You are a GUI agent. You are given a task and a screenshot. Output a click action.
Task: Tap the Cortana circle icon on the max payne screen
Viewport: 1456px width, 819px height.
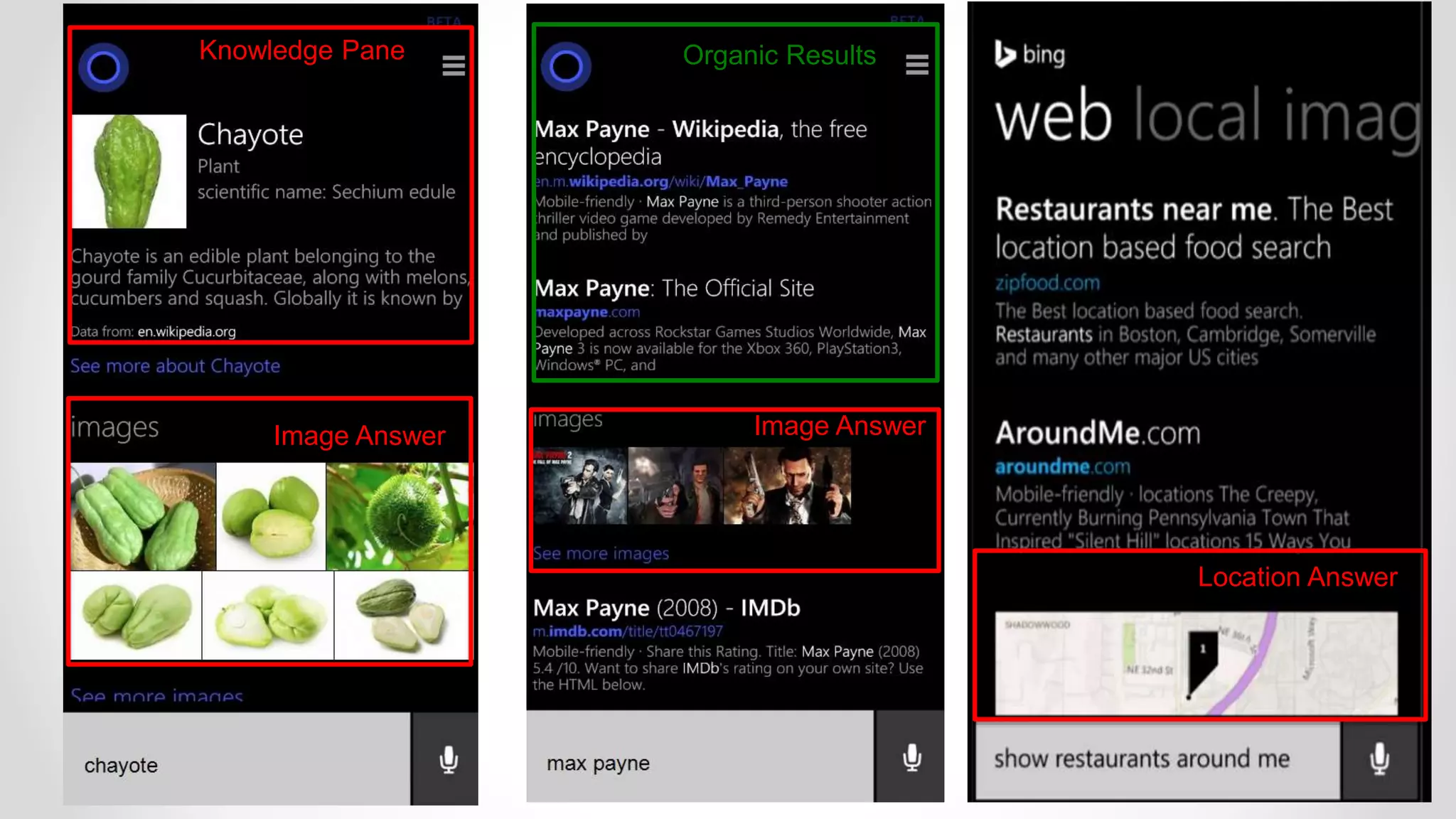point(566,67)
